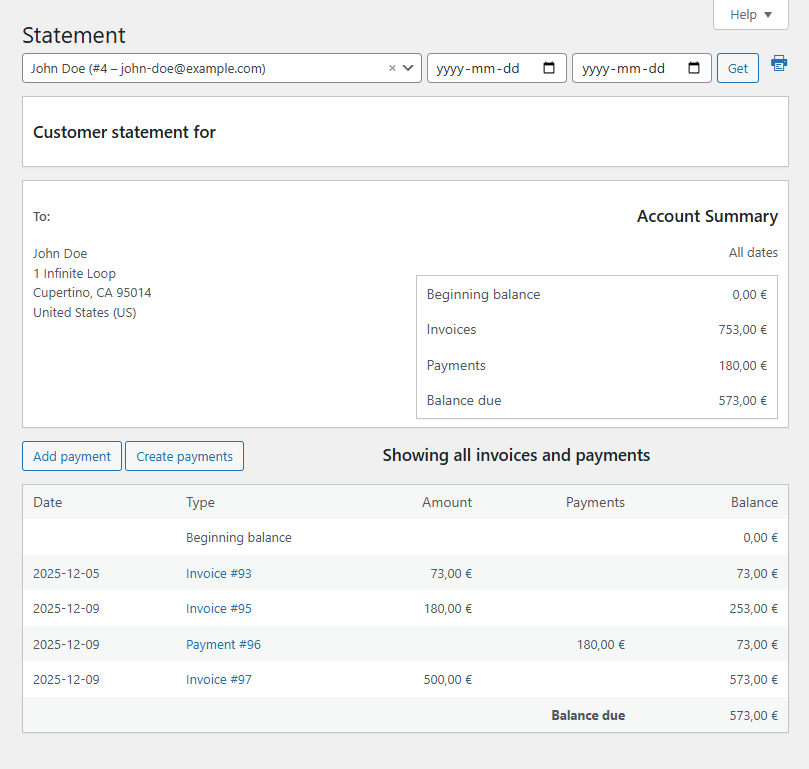Click the Amount column header

(x=447, y=502)
